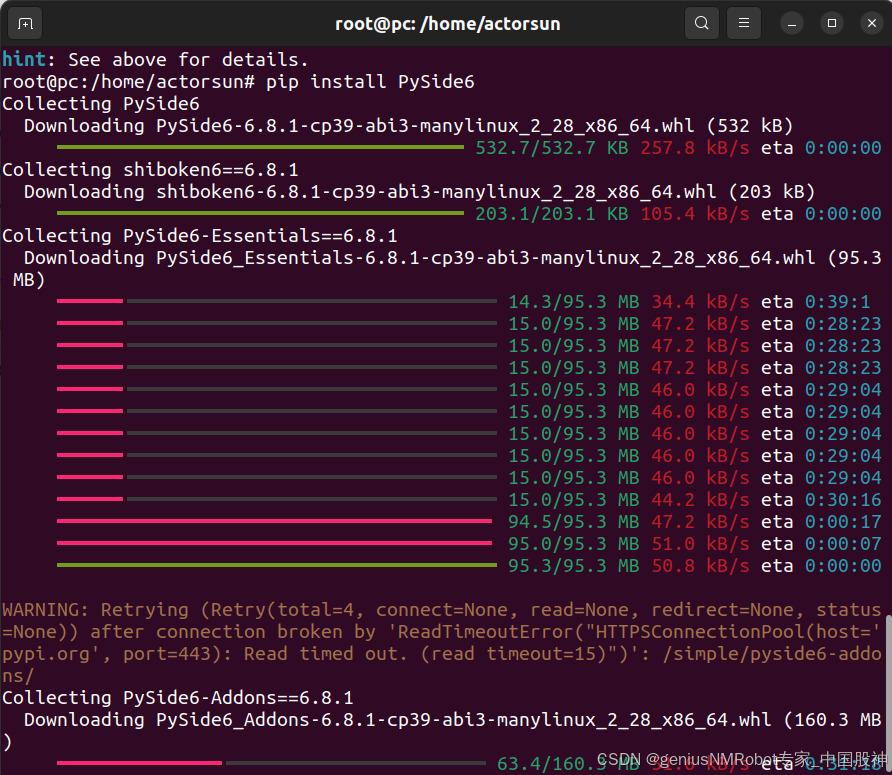Viewport: 892px width, 775px height.
Task: Click the terminal title root@pc: /home/actorsun
Action: [x=448, y=22]
